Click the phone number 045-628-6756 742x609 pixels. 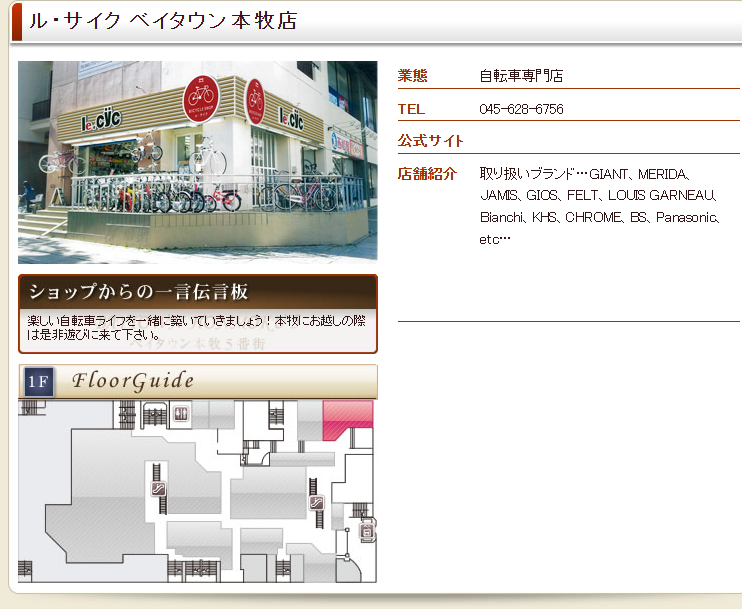coord(521,109)
